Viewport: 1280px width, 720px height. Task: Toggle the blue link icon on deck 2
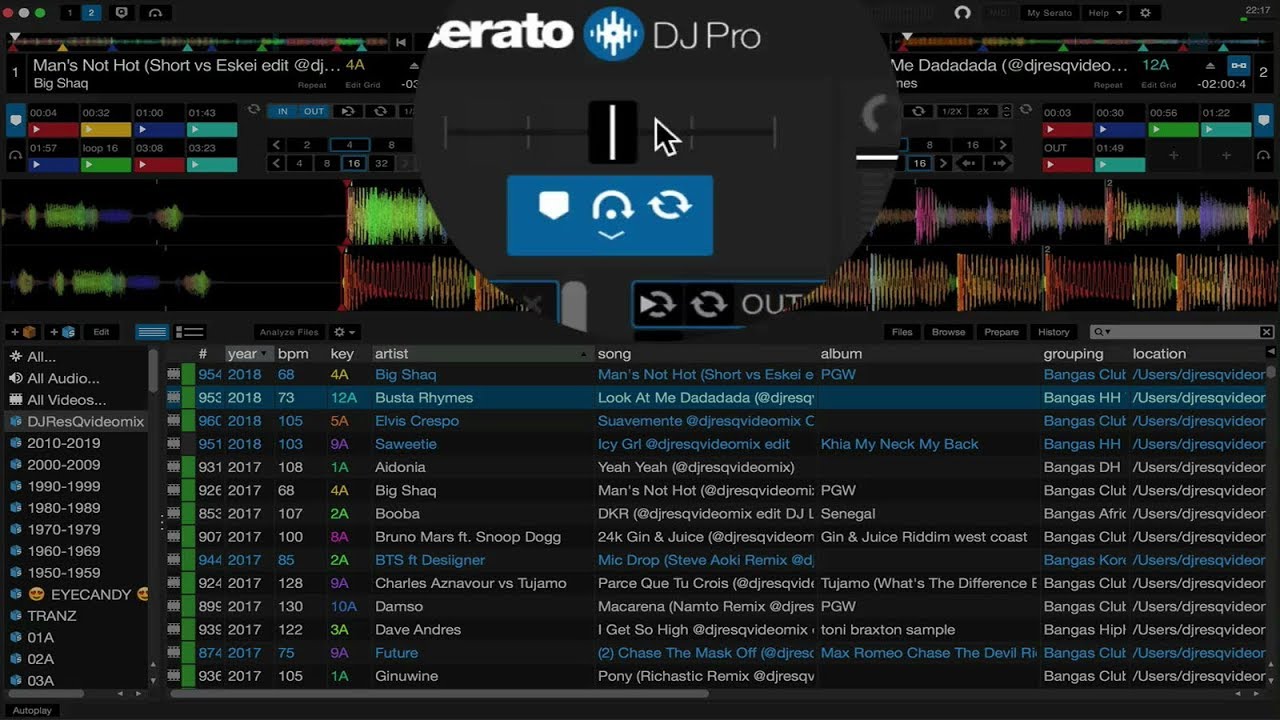pyautogui.click(x=1239, y=65)
